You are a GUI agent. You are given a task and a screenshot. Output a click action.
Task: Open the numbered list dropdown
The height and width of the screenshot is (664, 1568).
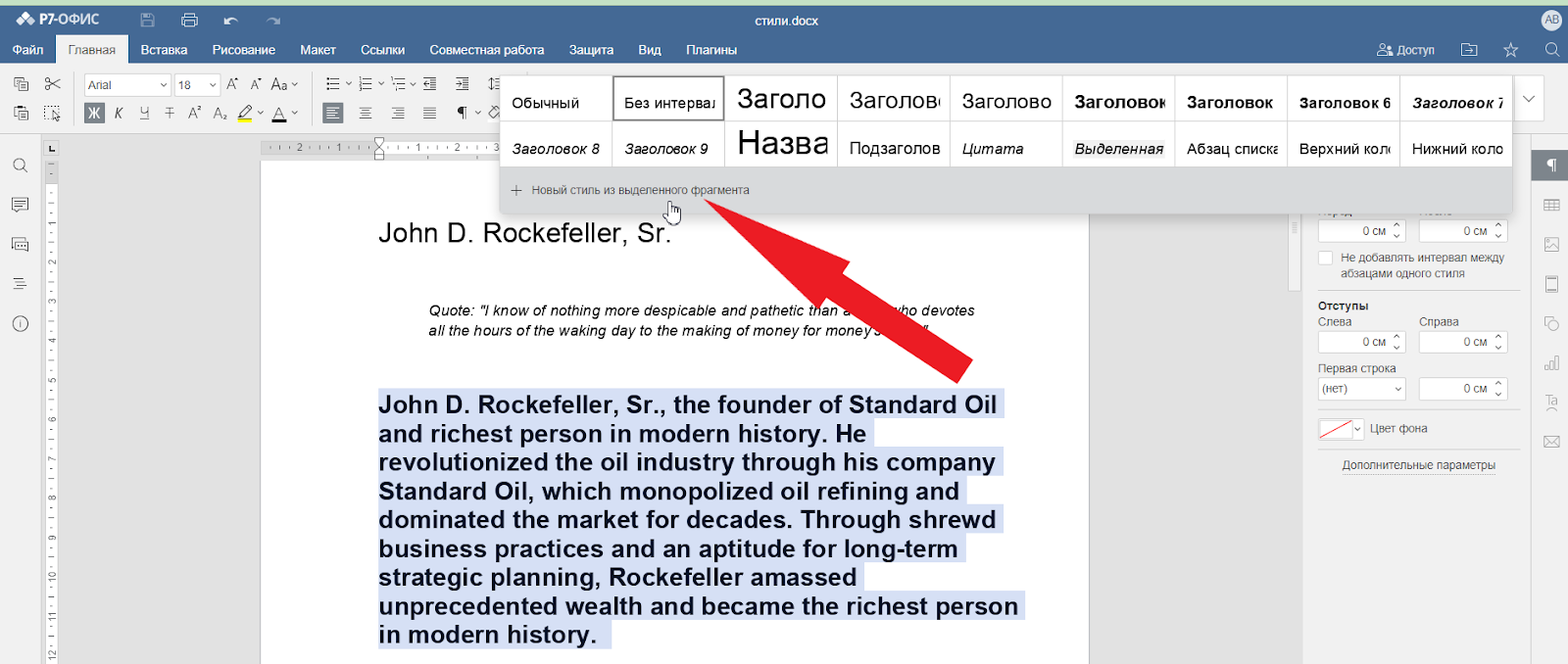pyautogui.click(x=381, y=84)
